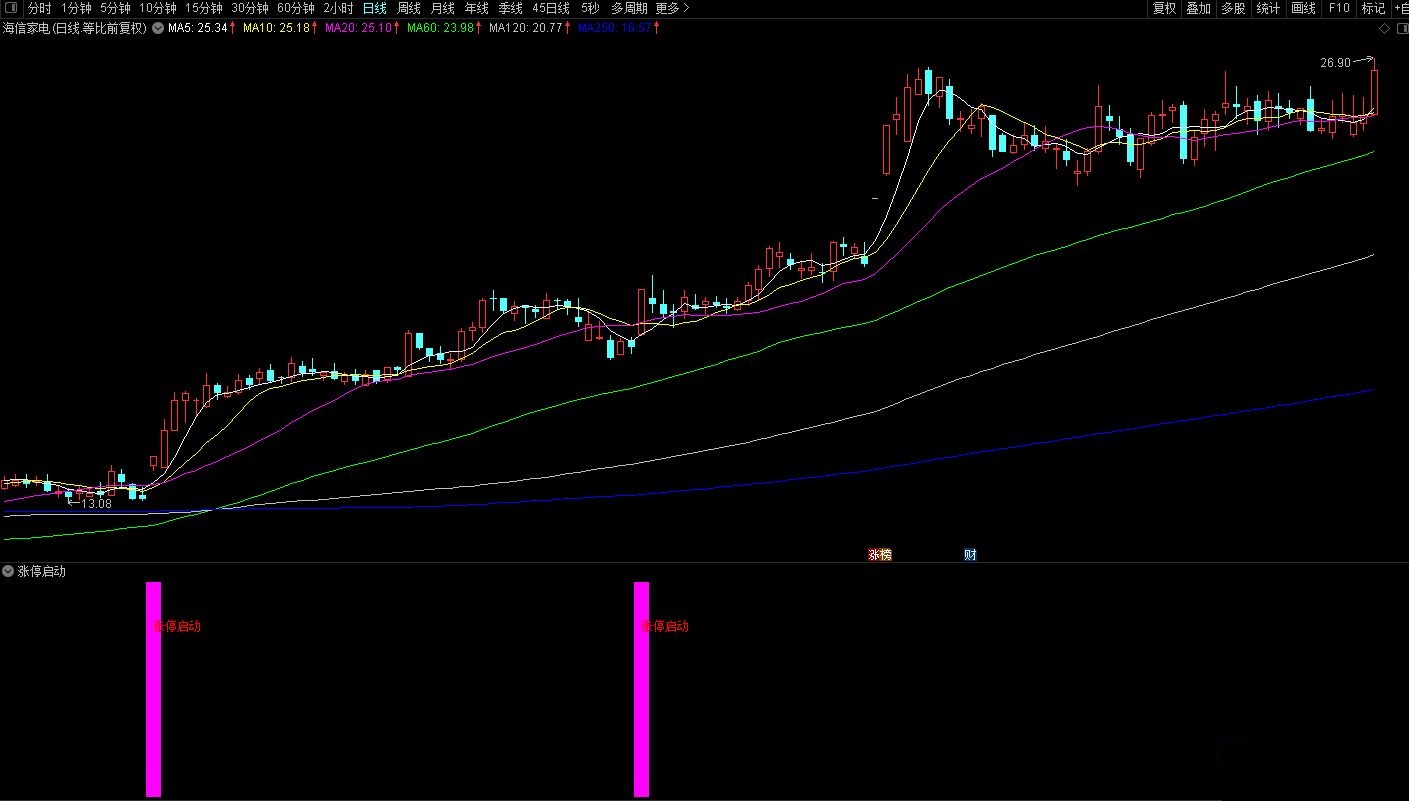Switch to 周线 weekly chart
The height and width of the screenshot is (801, 1409).
pyautogui.click(x=409, y=8)
